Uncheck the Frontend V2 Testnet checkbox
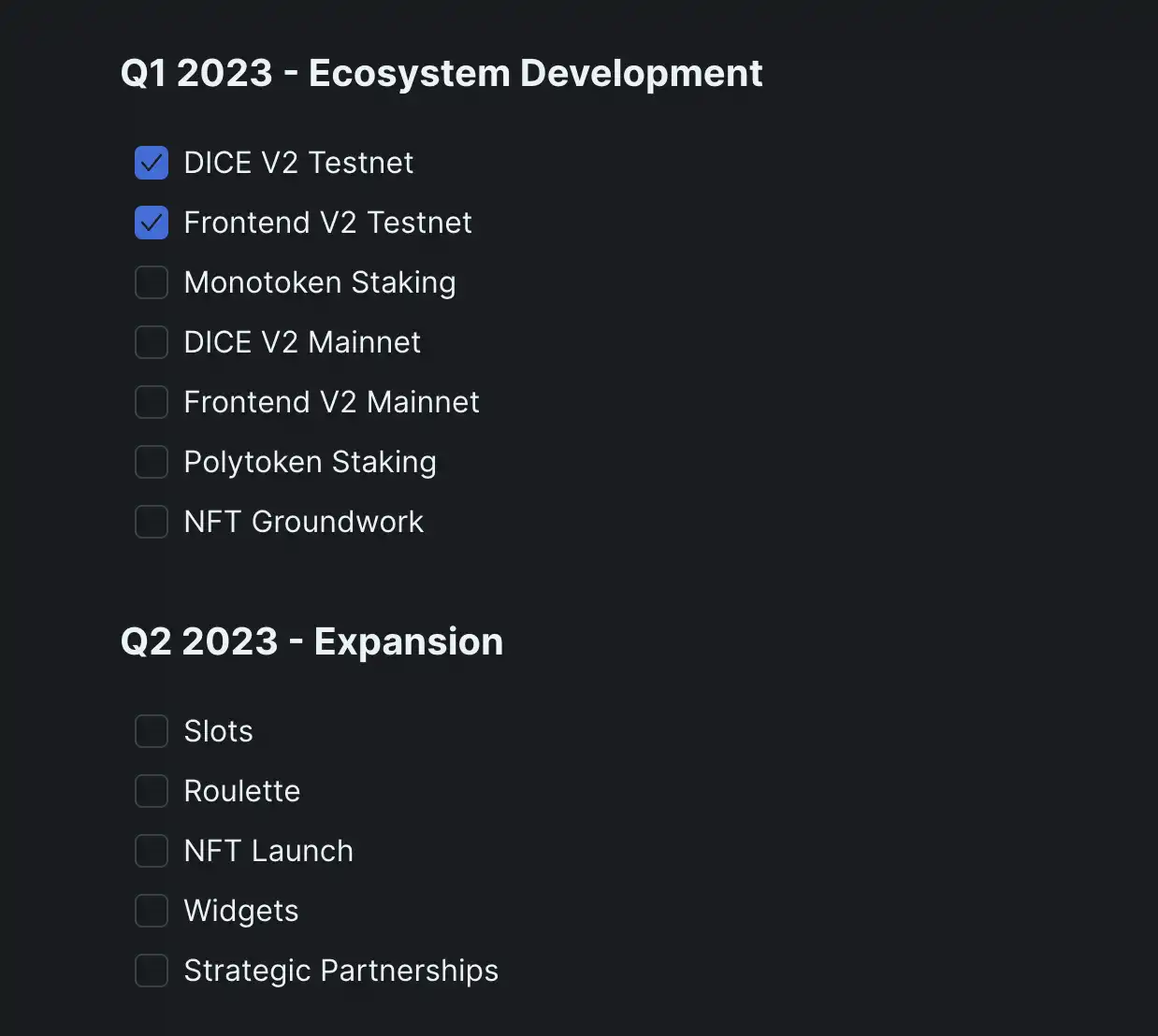 (152, 223)
